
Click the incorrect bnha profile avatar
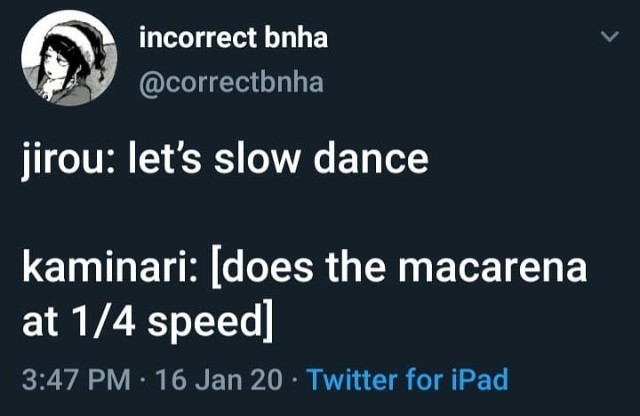(66, 60)
